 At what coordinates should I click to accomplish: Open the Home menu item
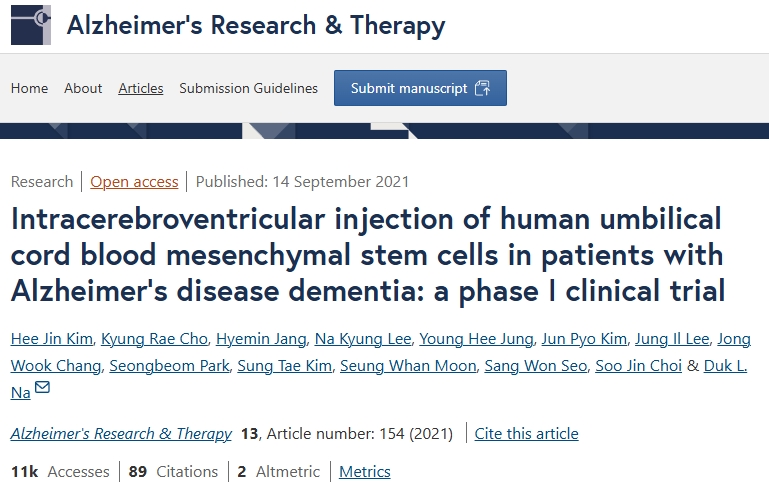pos(29,88)
